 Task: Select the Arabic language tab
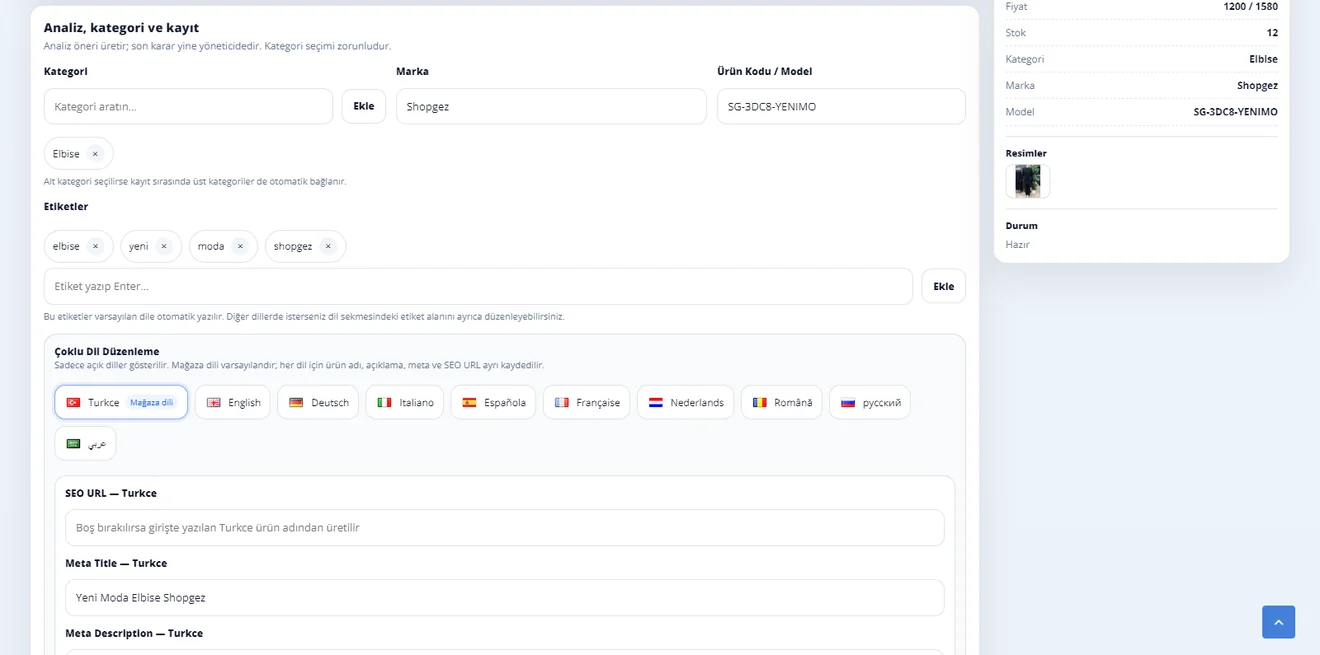(x=86, y=444)
